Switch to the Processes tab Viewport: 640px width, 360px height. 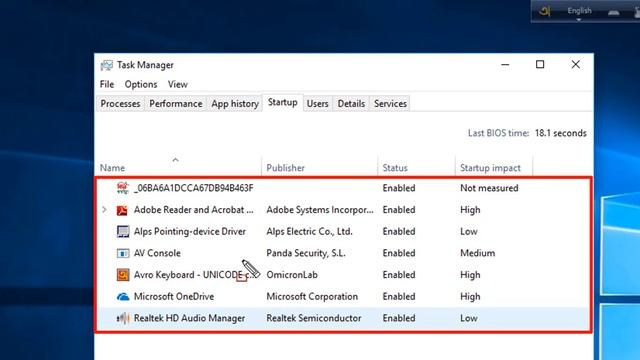coord(120,104)
